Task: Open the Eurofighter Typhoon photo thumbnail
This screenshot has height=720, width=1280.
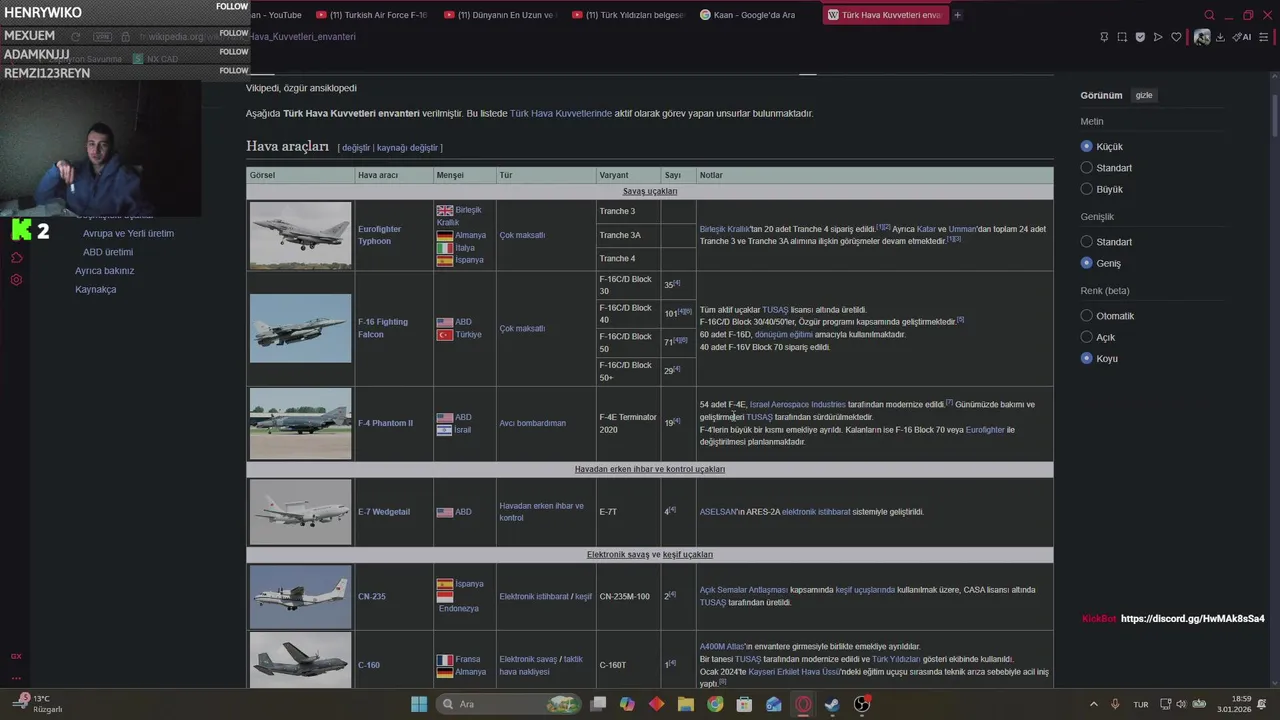Action: [300, 235]
